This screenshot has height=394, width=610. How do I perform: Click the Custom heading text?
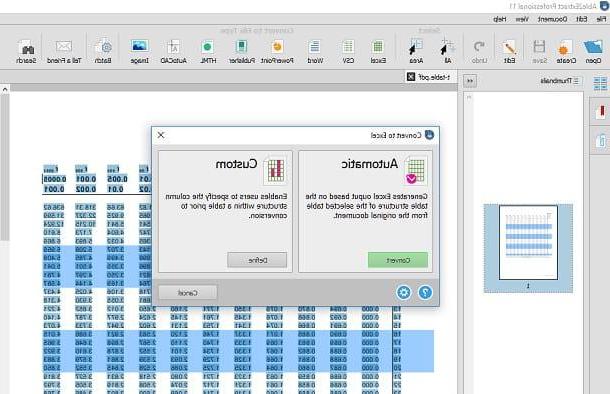point(237,164)
